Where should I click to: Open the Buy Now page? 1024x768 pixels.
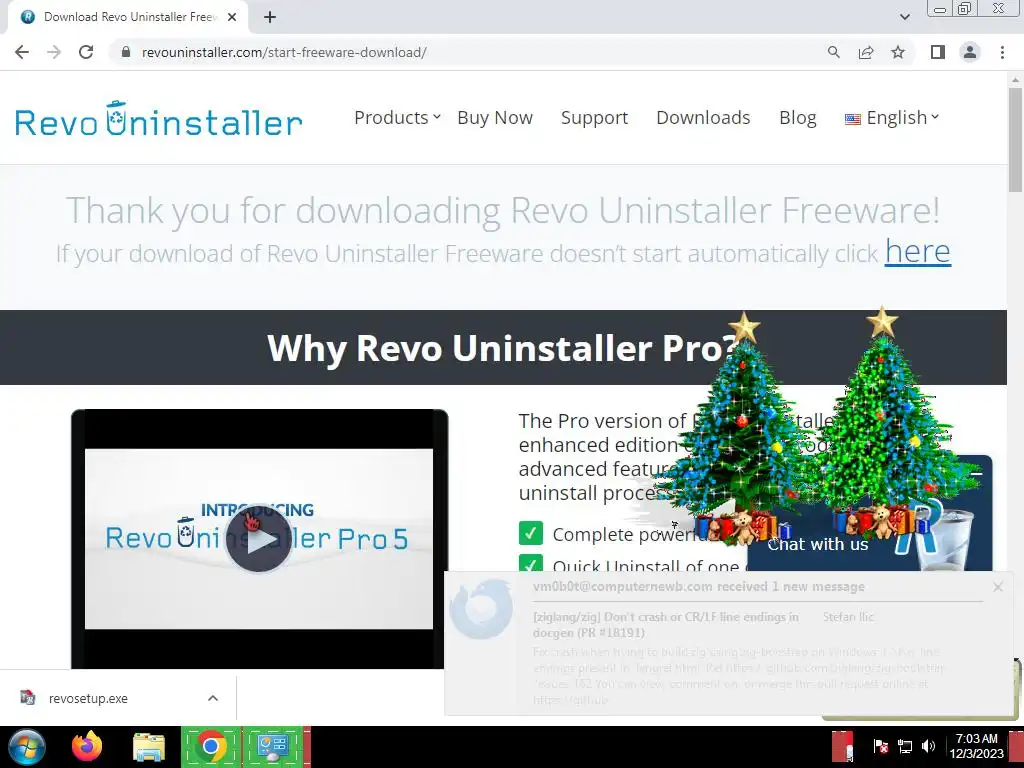(x=495, y=118)
